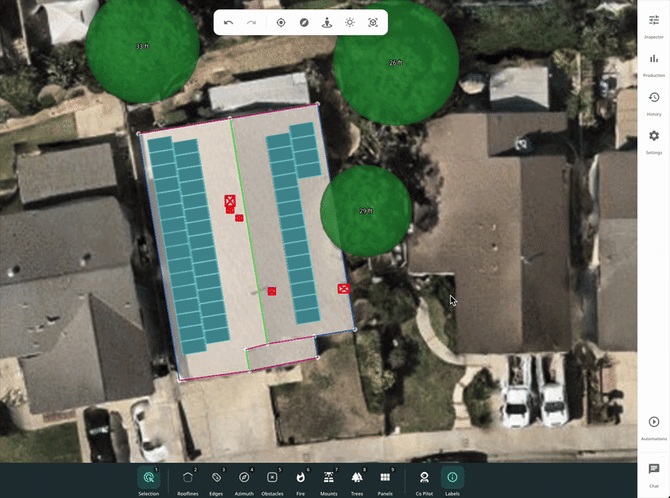Click the focus frame capture icon
670x498 pixels.
373,23
